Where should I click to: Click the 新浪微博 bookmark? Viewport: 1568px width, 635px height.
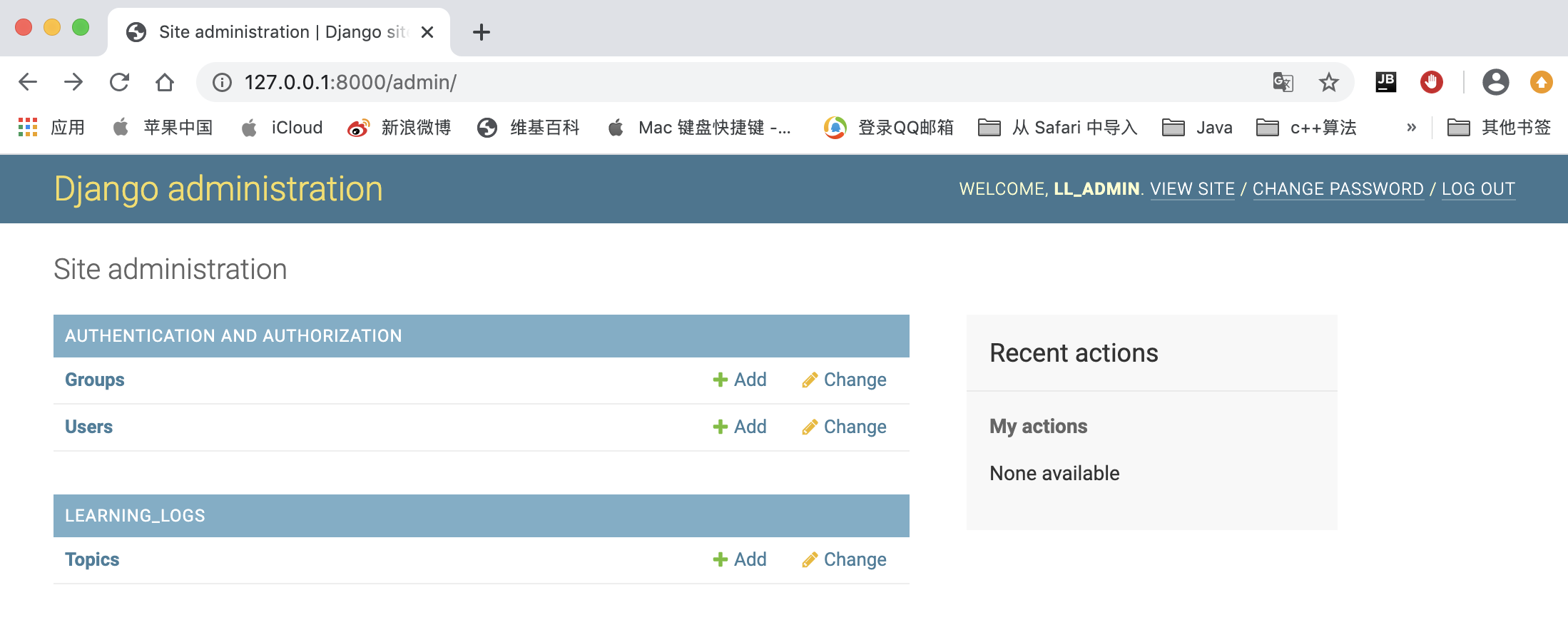click(399, 128)
